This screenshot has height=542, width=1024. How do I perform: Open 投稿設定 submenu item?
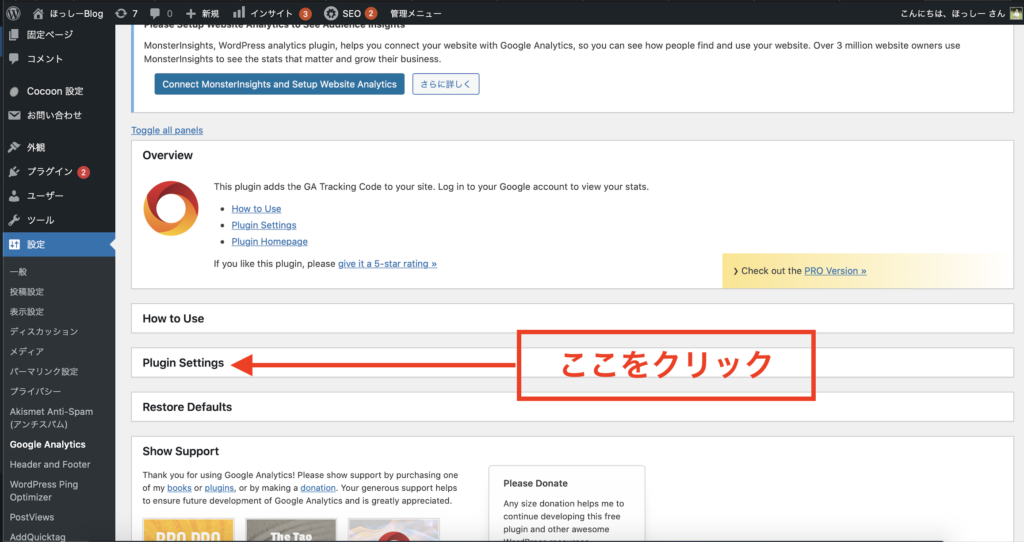coord(27,292)
